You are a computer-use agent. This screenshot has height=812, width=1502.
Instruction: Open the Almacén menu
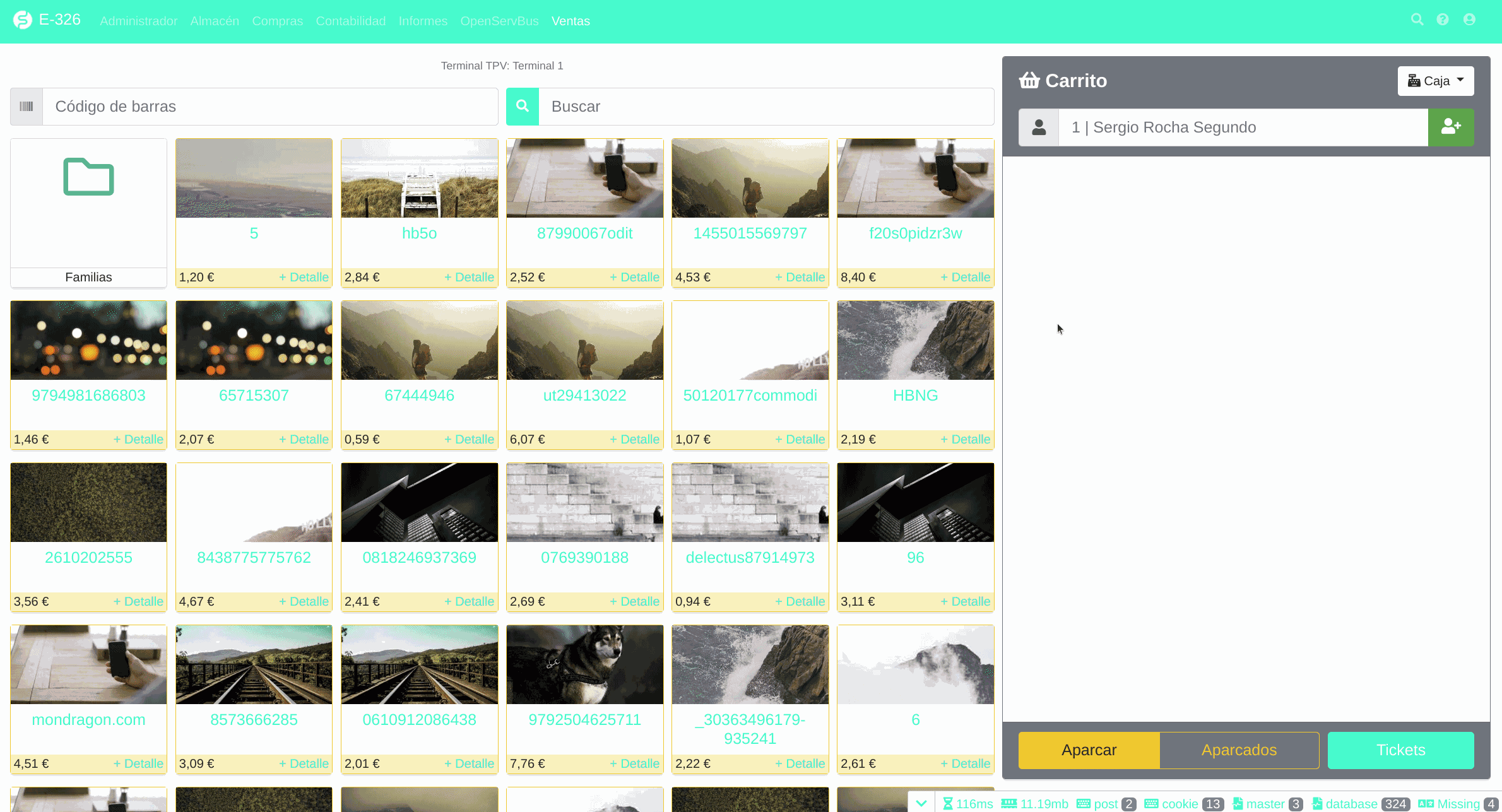(215, 21)
